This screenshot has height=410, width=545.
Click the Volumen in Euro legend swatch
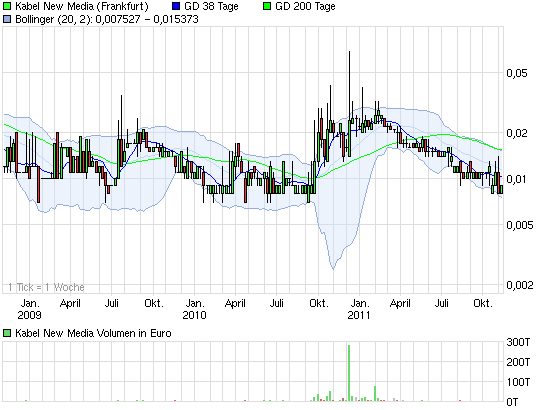click(7, 333)
